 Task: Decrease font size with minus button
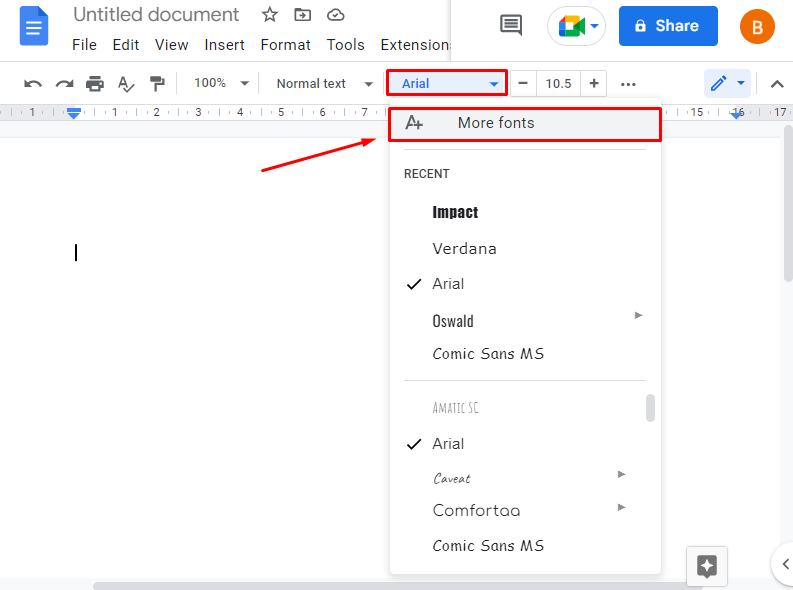522,84
